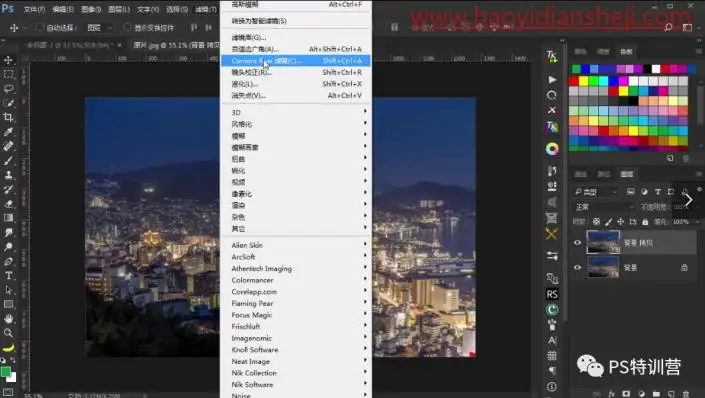
Task: Open the 图像 menu
Action: click(x=90, y=9)
